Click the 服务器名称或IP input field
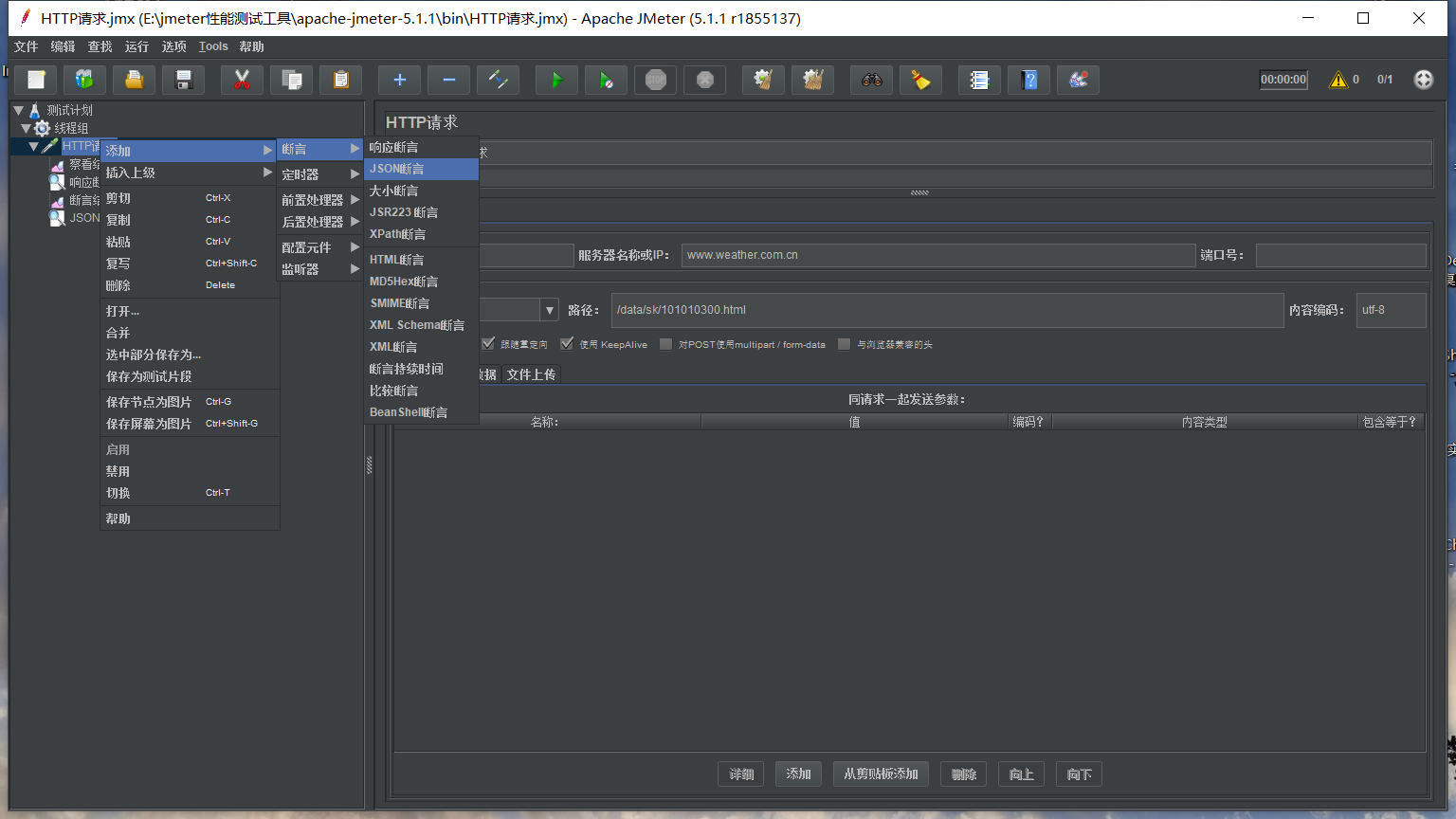1456x819 pixels. click(938, 255)
